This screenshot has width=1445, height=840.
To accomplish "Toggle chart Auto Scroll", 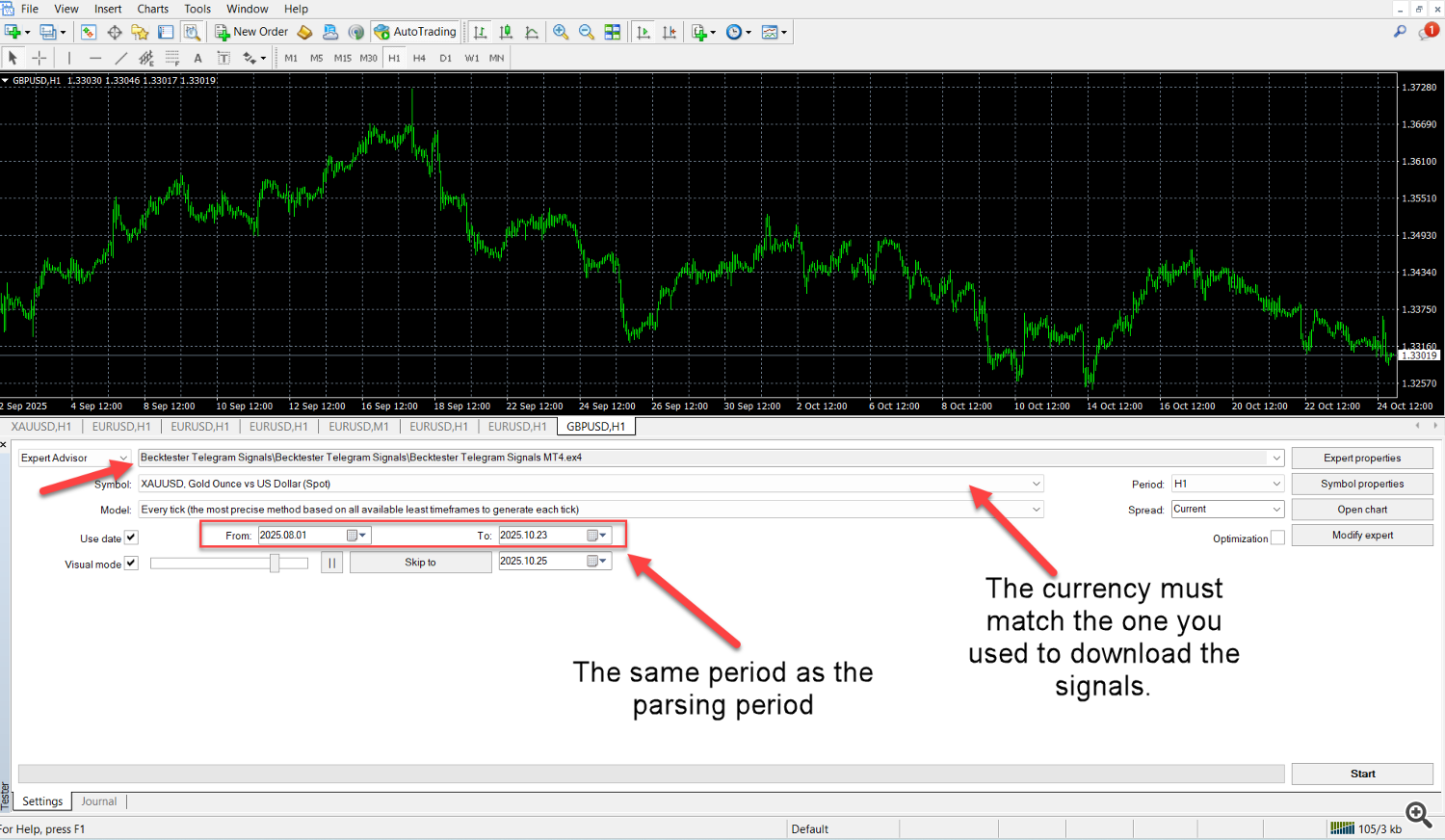I will (644, 32).
